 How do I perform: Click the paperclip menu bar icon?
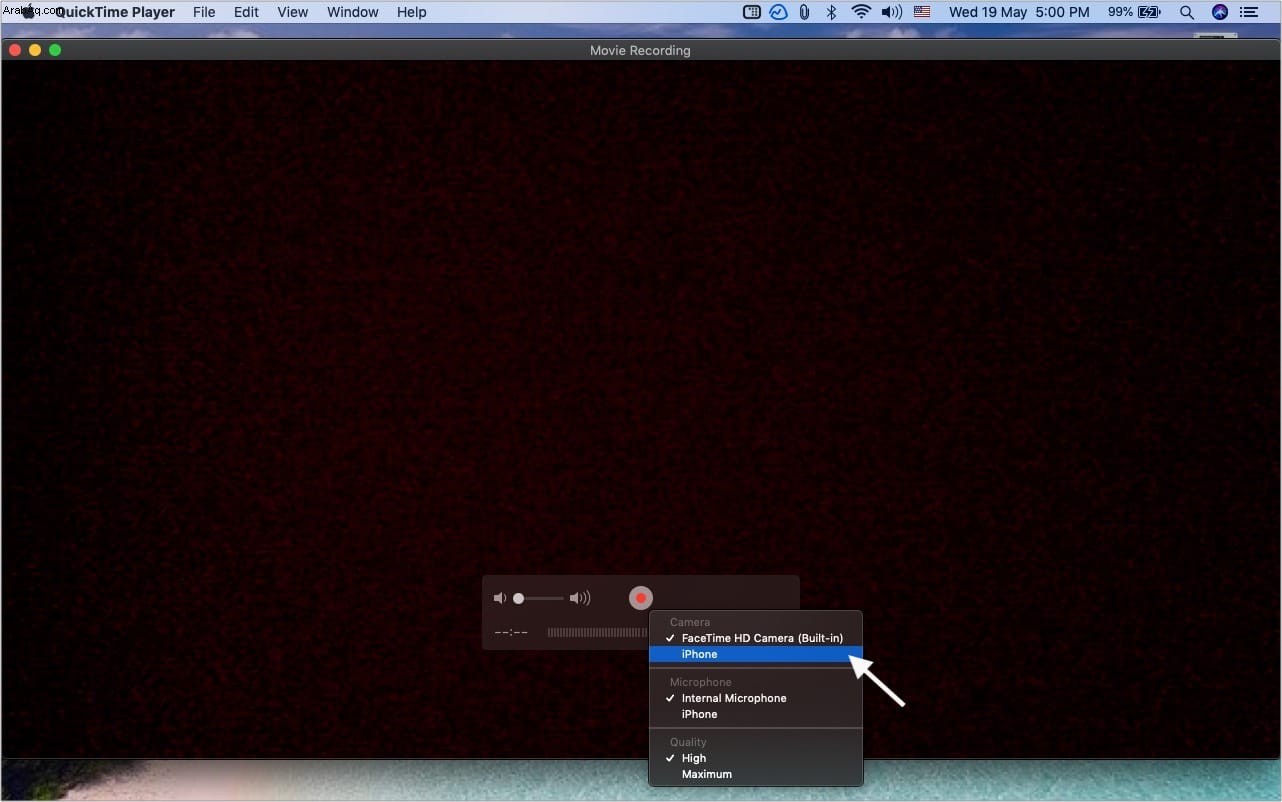(x=804, y=12)
